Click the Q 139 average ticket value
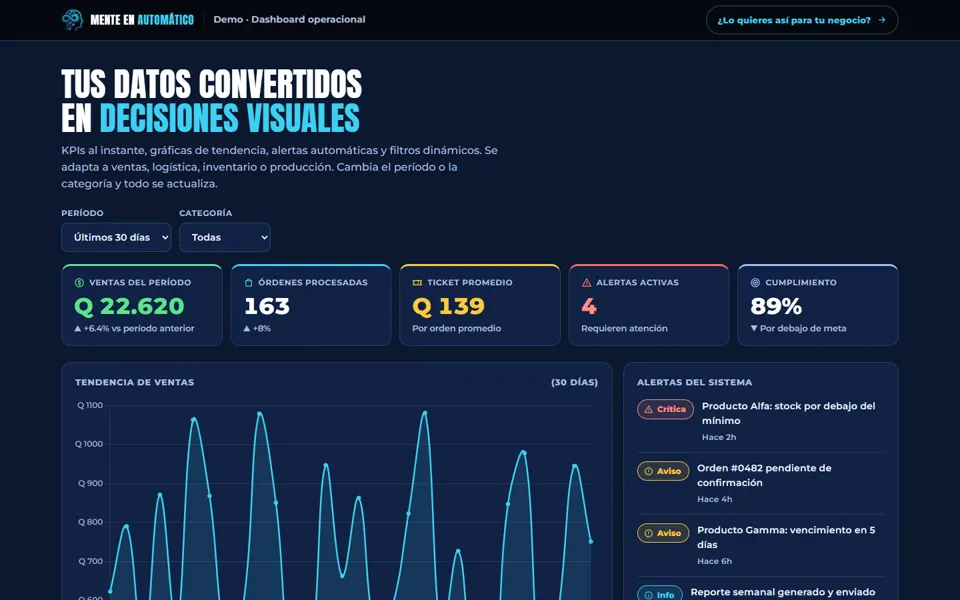This screenshot has width=960, height=600. (449, 306)
